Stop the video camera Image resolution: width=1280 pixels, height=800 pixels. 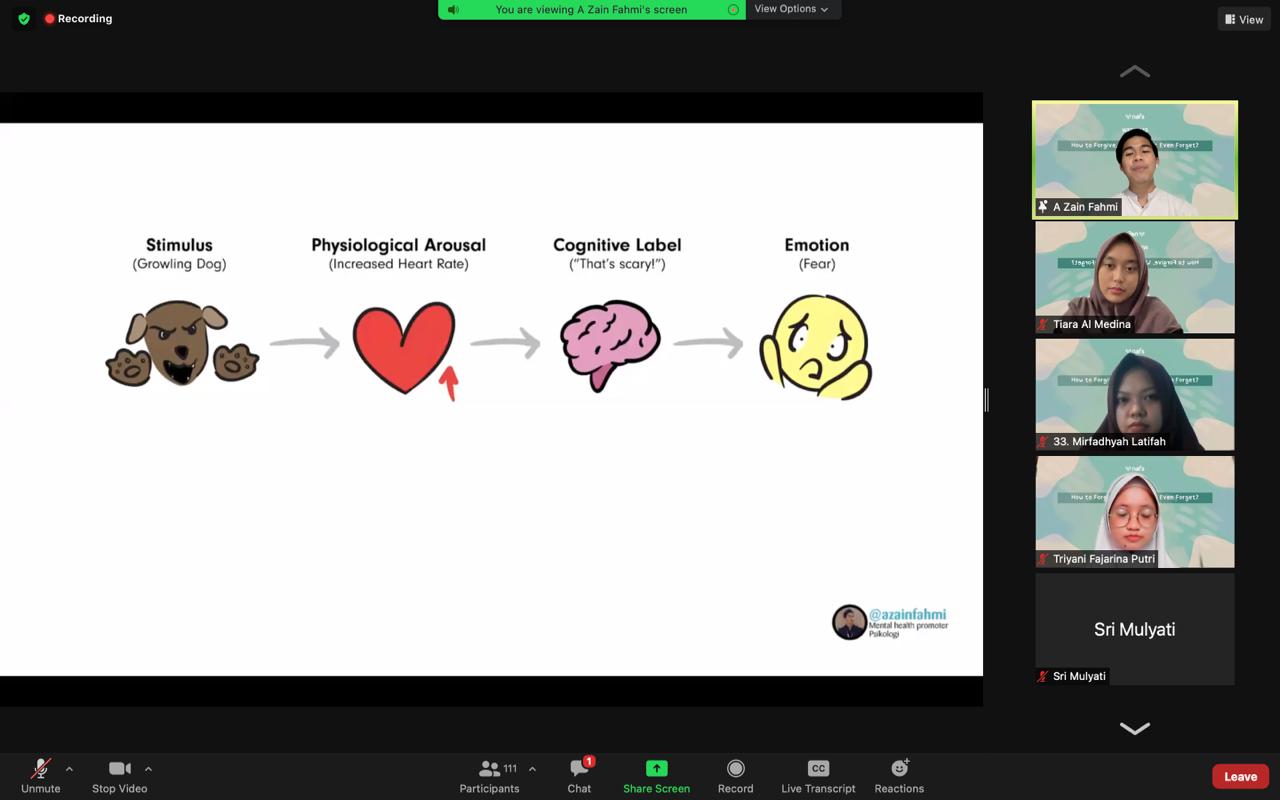[119, 768]
